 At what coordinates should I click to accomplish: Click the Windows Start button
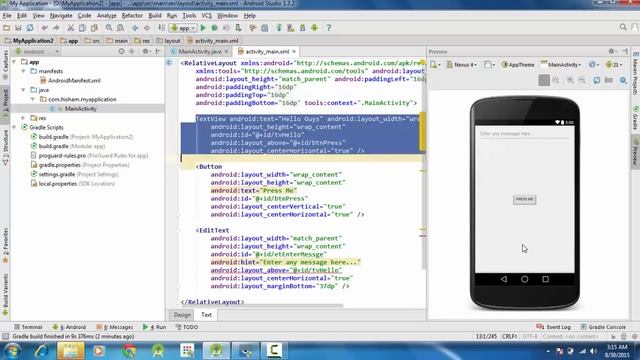tap(13, 351)
